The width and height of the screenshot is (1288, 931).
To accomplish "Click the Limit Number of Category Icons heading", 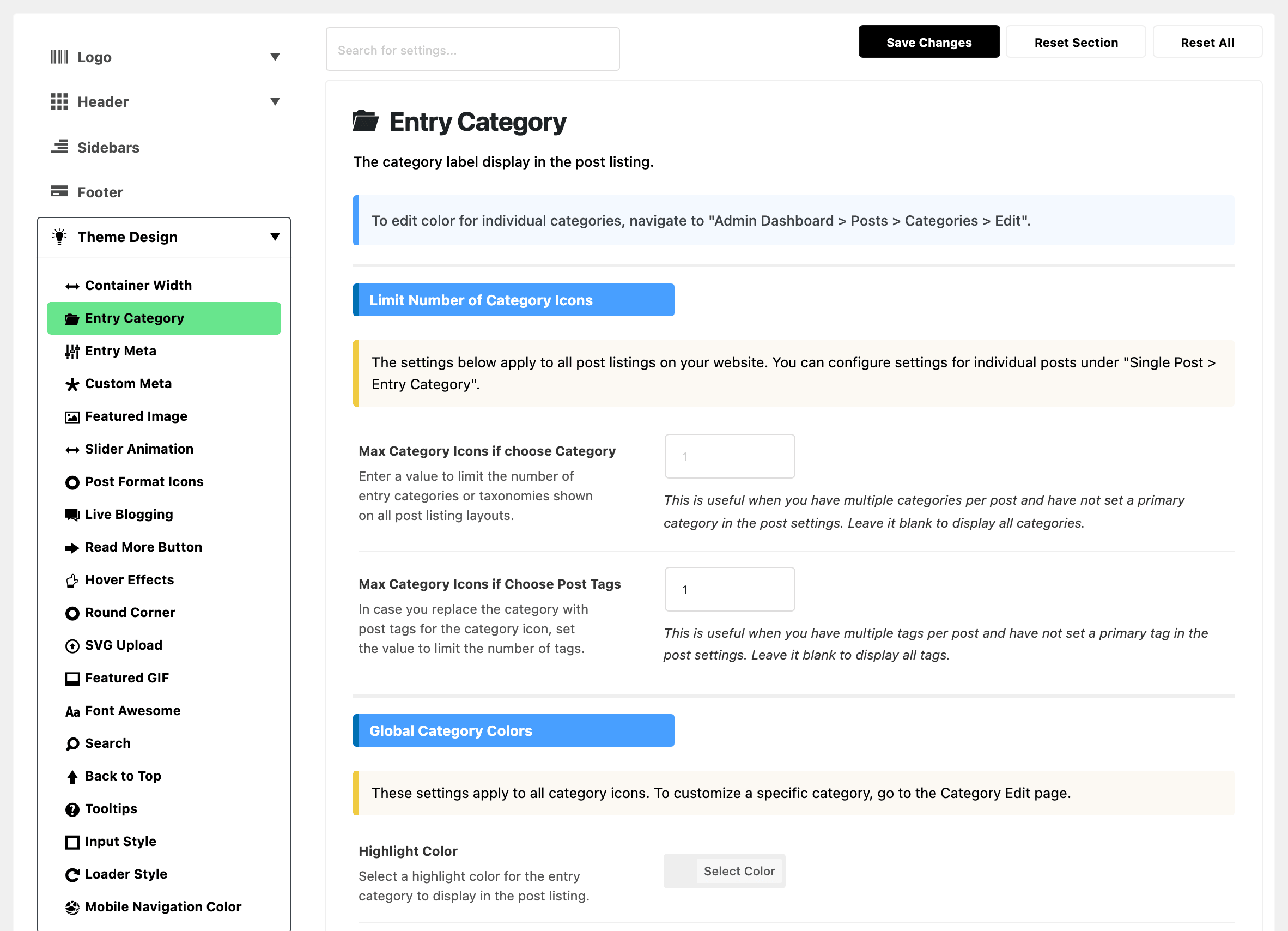I will click(x=513, y=300).
